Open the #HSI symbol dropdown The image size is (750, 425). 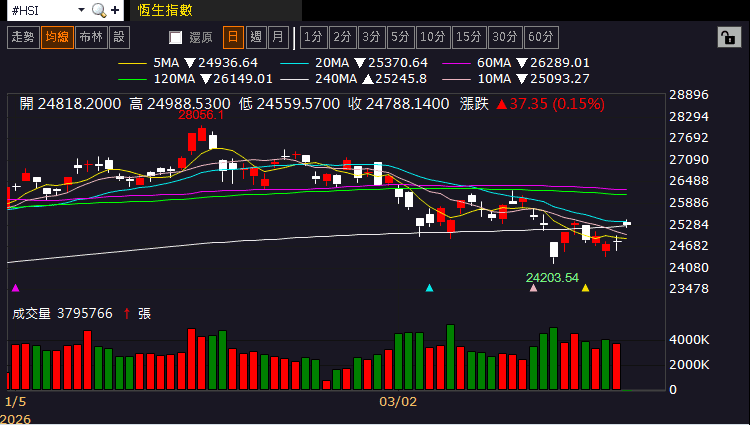pos(84,10)
